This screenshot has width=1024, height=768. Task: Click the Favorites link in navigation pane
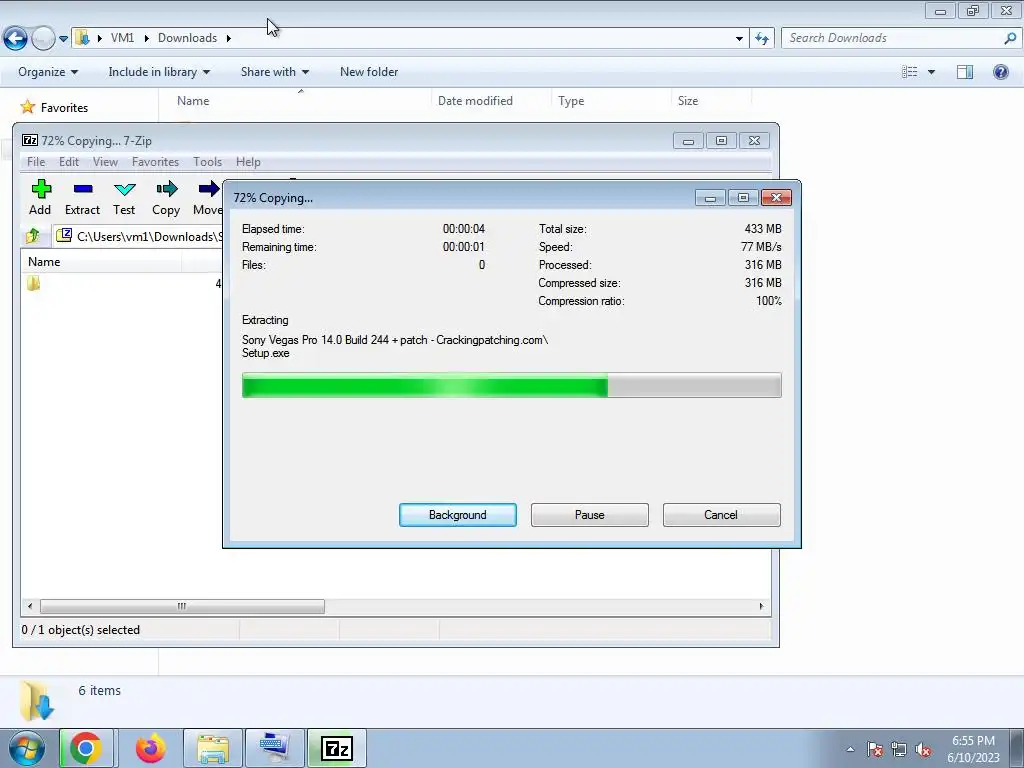pos(64,108)
